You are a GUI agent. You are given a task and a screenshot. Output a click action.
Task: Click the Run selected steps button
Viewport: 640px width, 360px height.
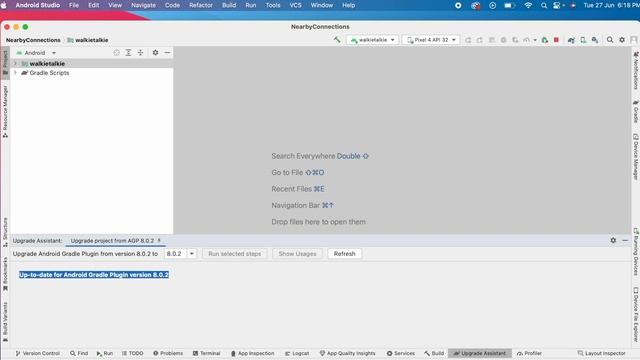click(234, 253)
